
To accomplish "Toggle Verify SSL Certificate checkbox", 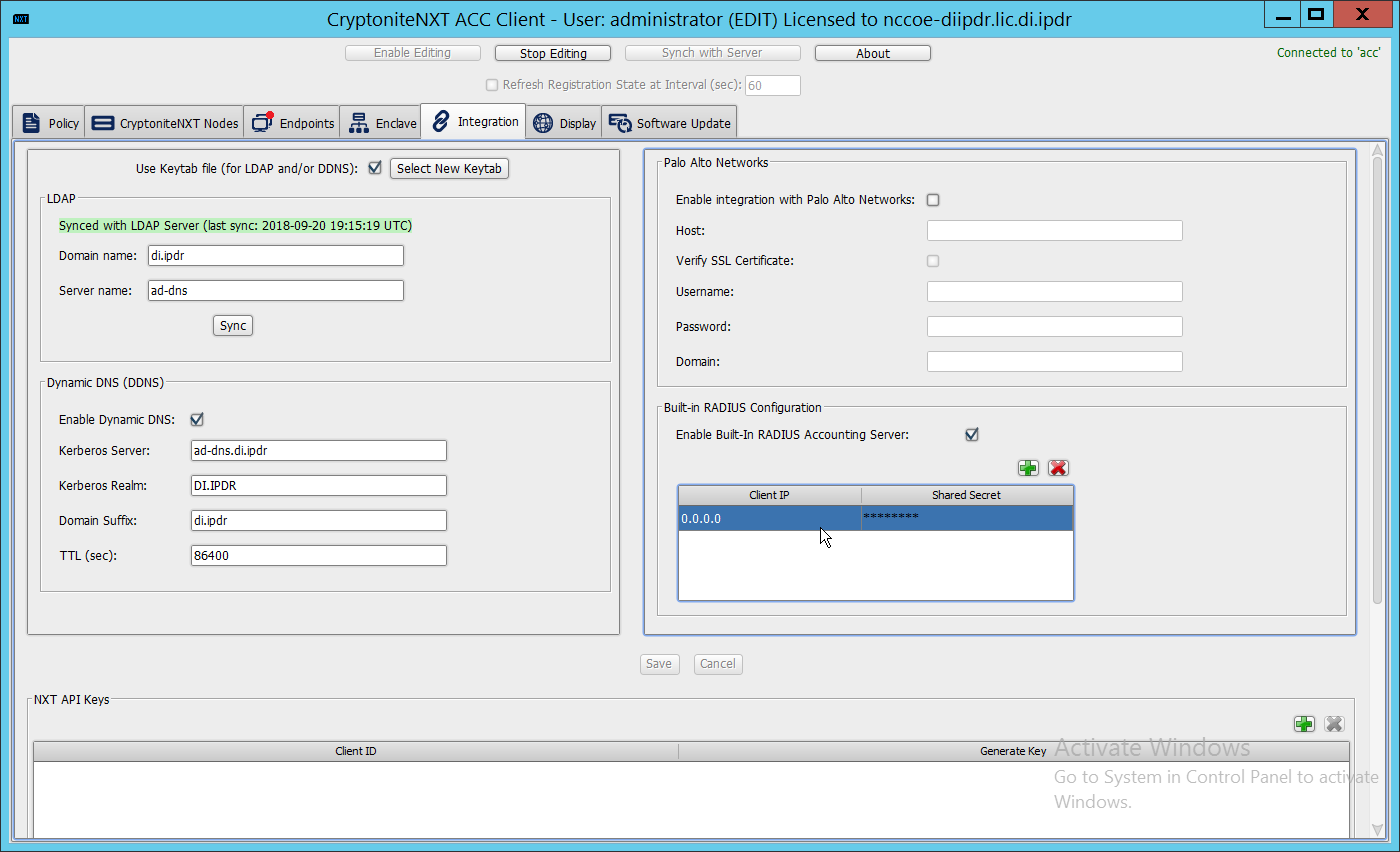I will 933,261.
